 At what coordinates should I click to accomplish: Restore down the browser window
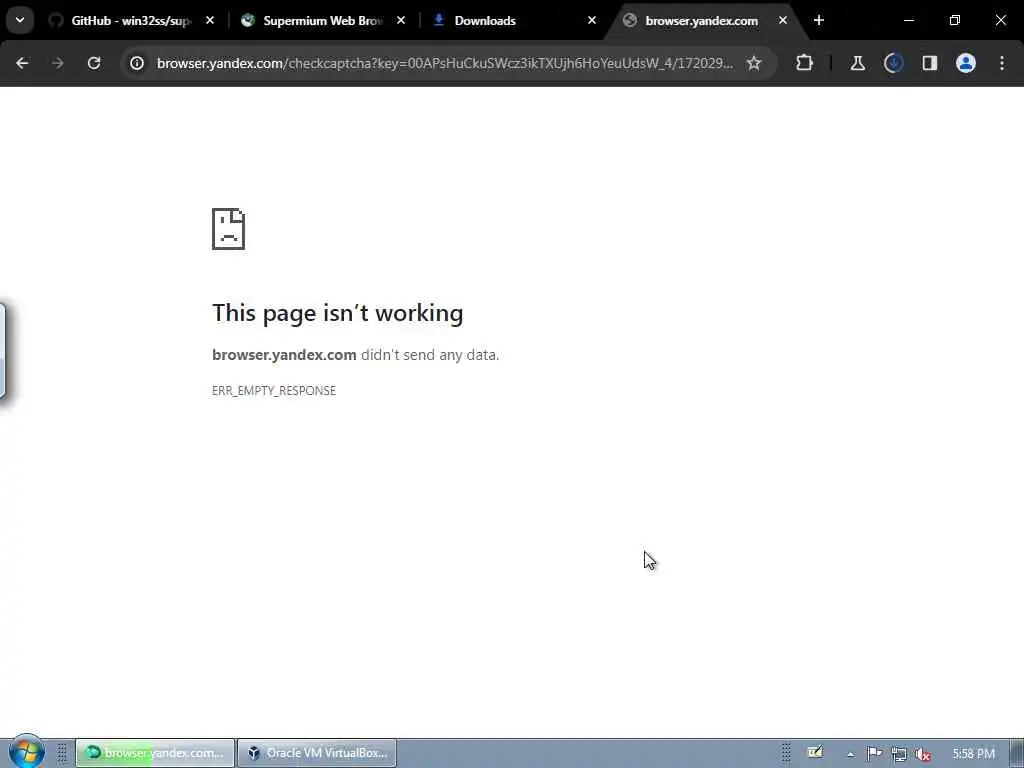[955, 21]
